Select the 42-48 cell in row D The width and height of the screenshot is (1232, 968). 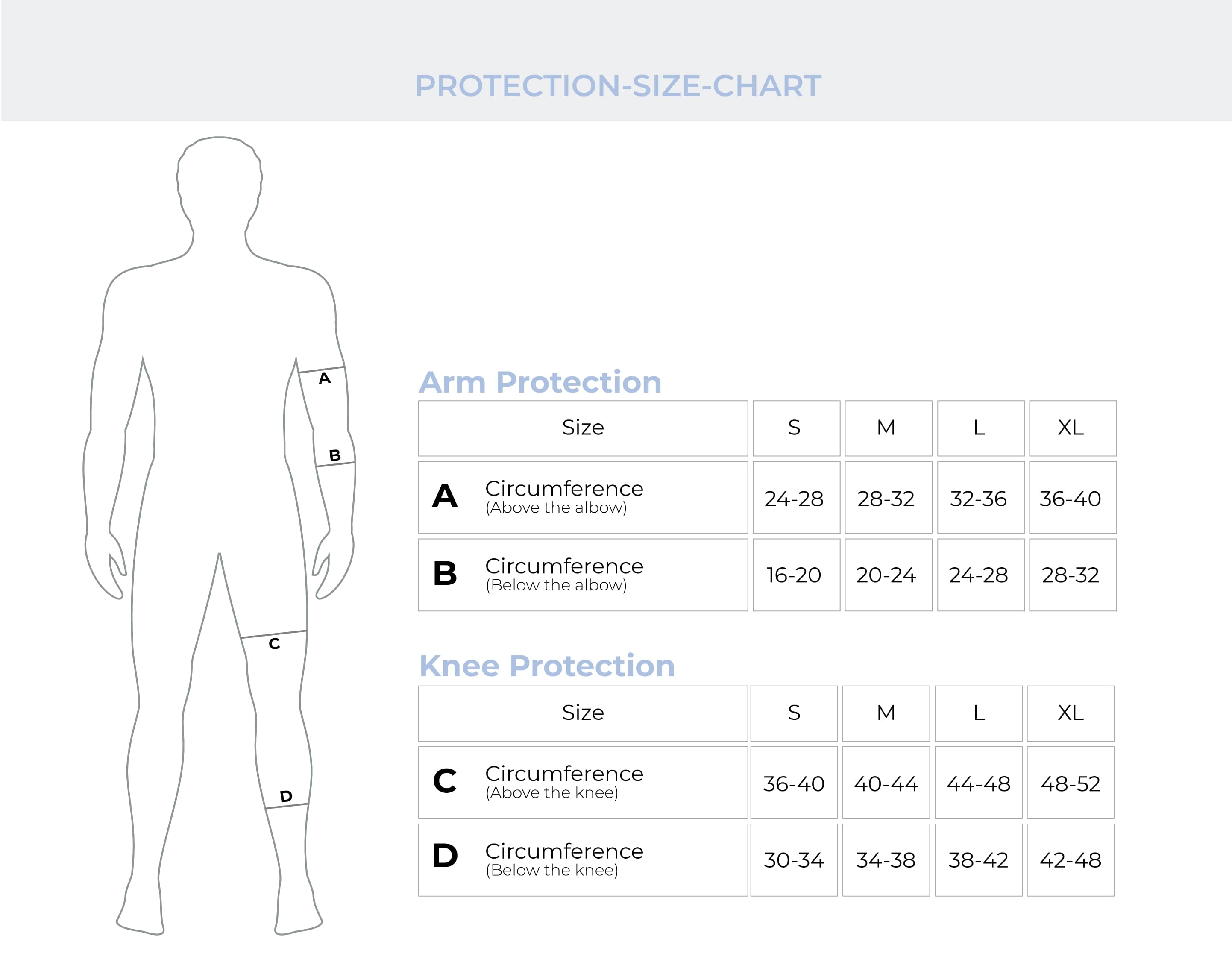[x=1070, y=860]
